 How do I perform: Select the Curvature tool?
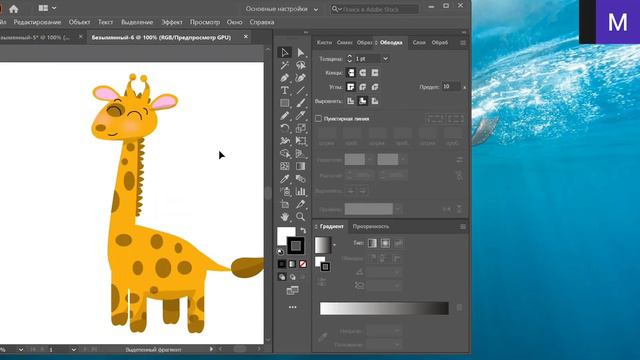[300, 78]
